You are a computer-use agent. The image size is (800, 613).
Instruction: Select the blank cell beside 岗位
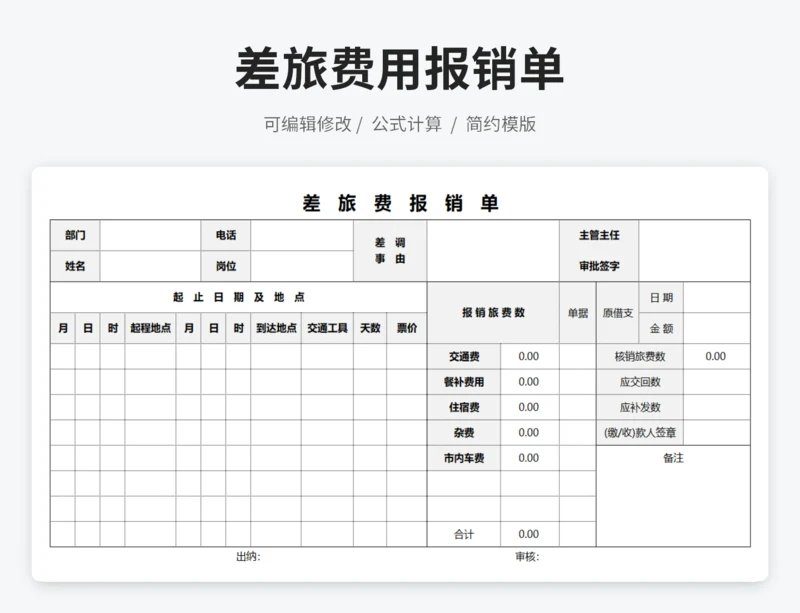click(301, 266)
